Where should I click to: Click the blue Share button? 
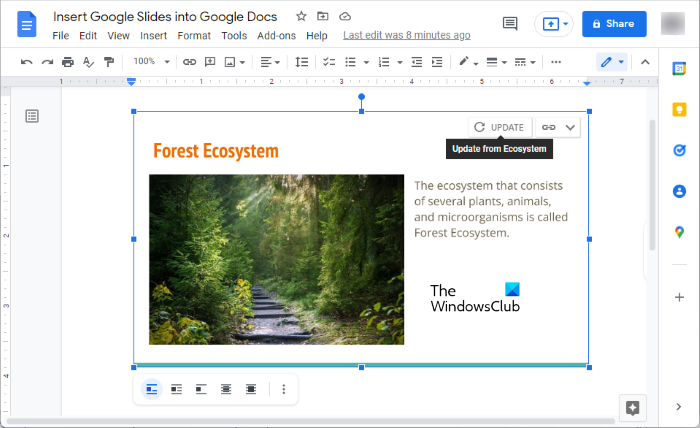614,23
